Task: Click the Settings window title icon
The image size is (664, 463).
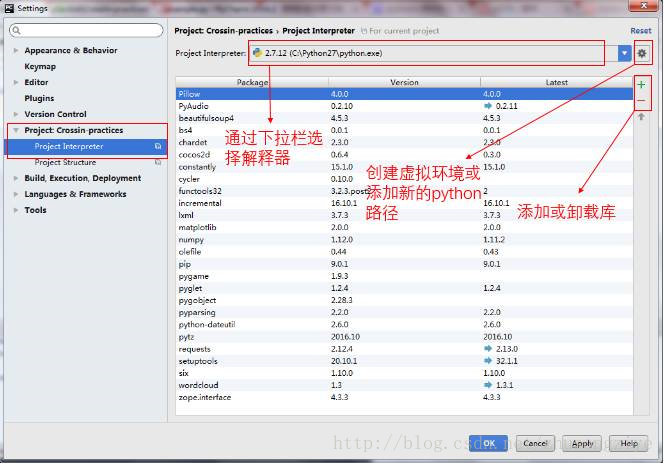Action: pos(9,8)
